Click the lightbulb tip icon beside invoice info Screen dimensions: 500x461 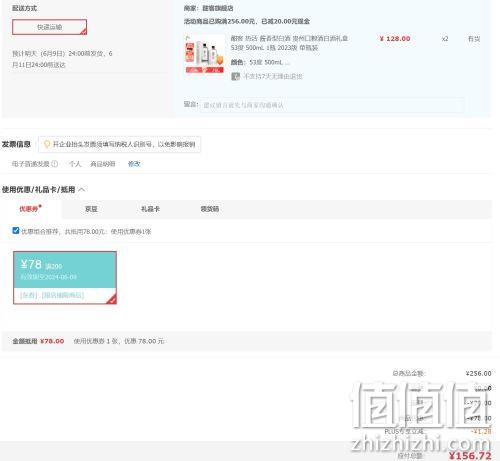click(x=47, y=144)
